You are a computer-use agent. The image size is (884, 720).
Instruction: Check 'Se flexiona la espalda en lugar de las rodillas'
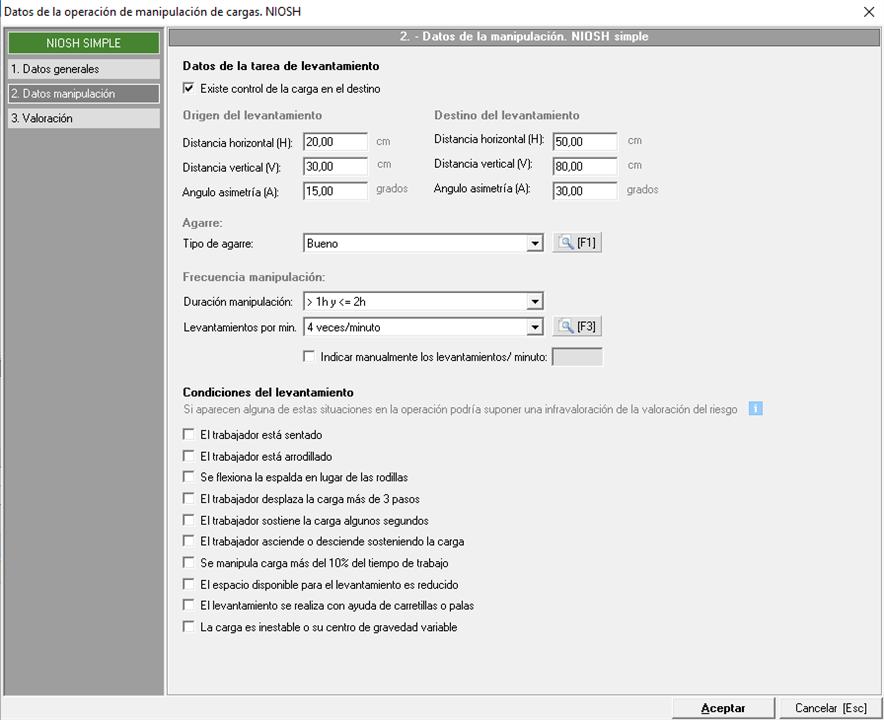click(189, 477)
